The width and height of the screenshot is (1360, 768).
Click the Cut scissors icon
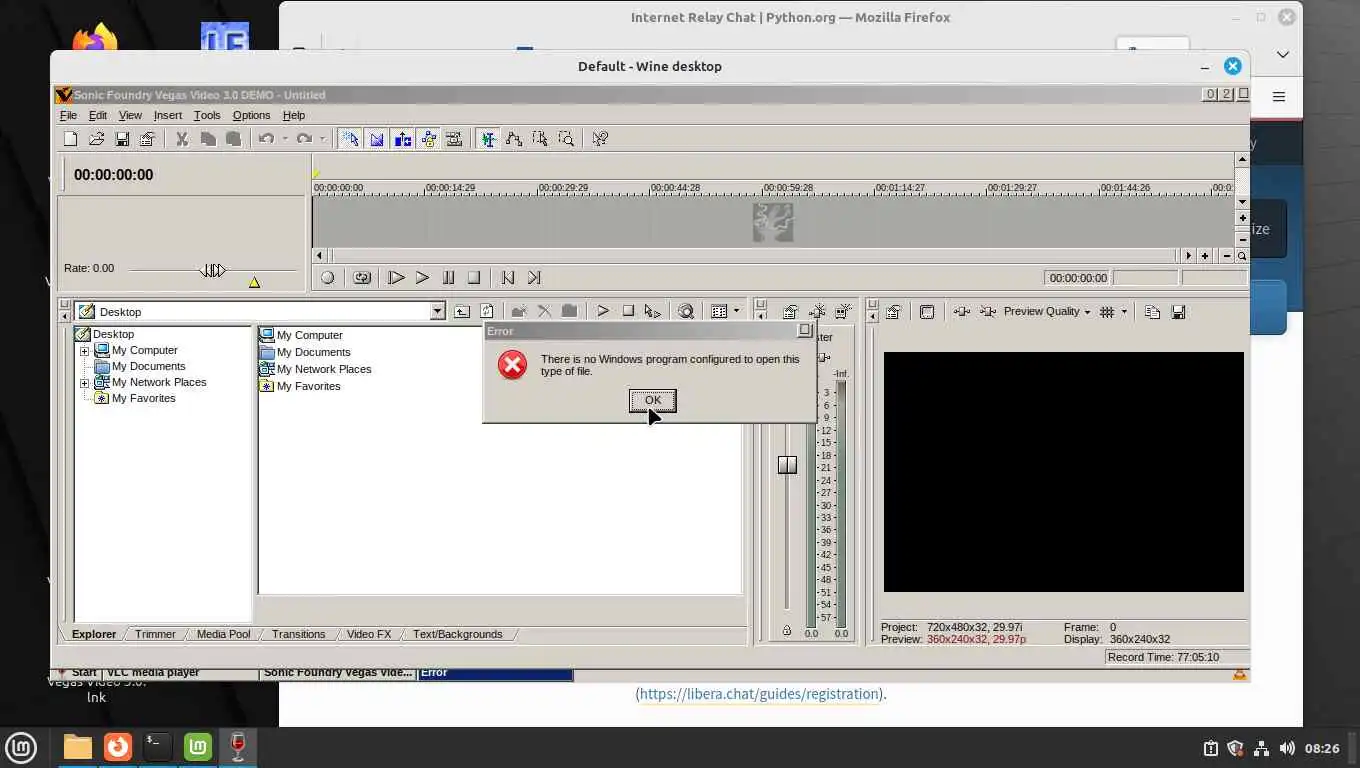pos(182,139)
